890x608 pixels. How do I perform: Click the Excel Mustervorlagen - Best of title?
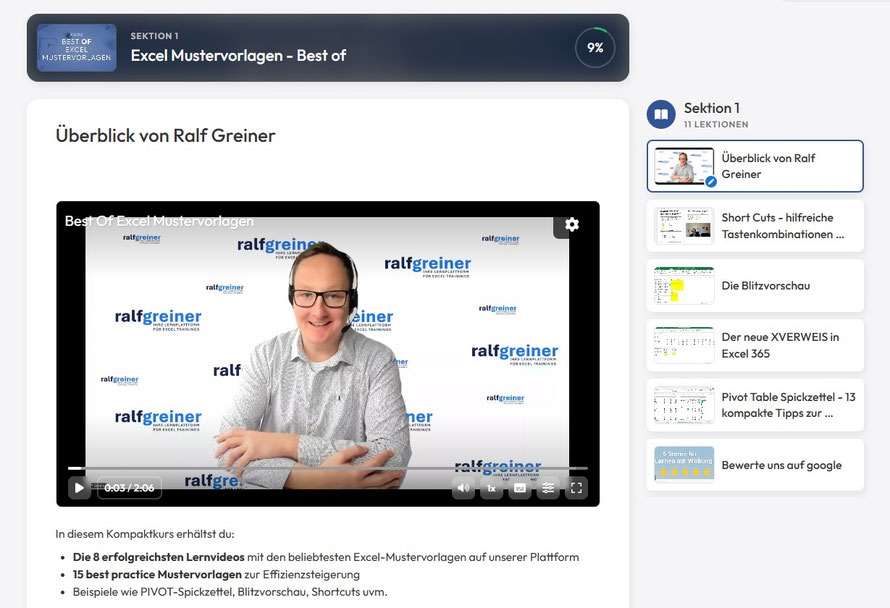pyautogui.click(x=238, y=56)
